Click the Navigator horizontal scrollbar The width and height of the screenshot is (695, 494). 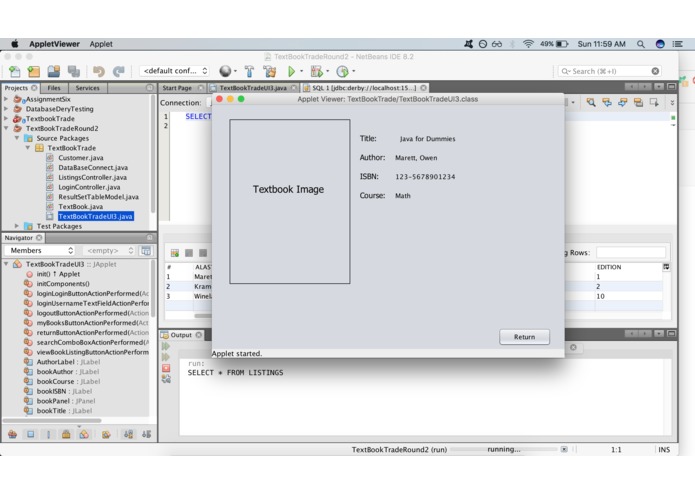pos(53,420)
